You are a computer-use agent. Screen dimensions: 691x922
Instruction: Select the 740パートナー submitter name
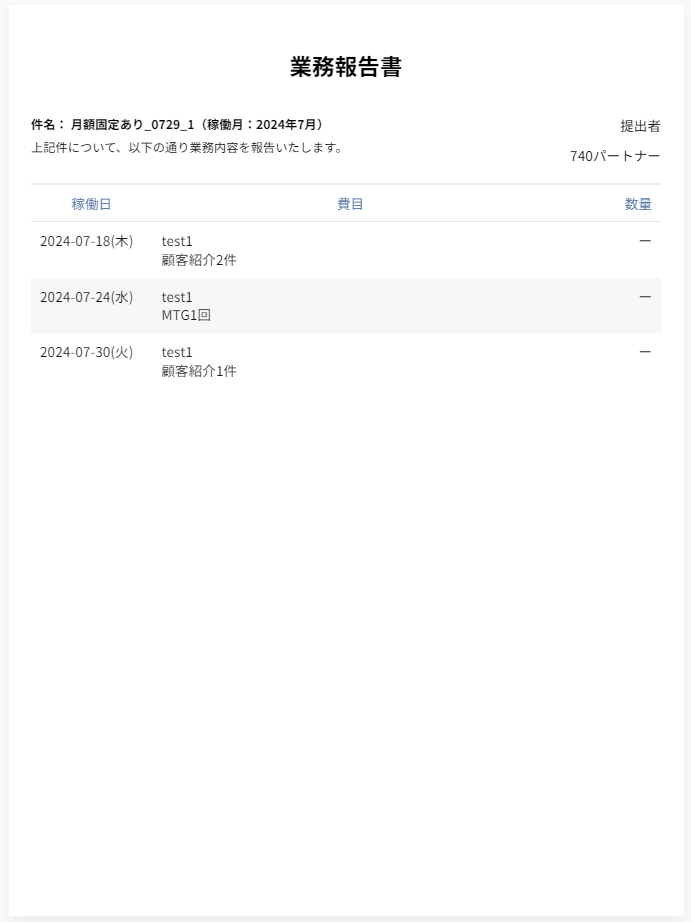(615, 156)
